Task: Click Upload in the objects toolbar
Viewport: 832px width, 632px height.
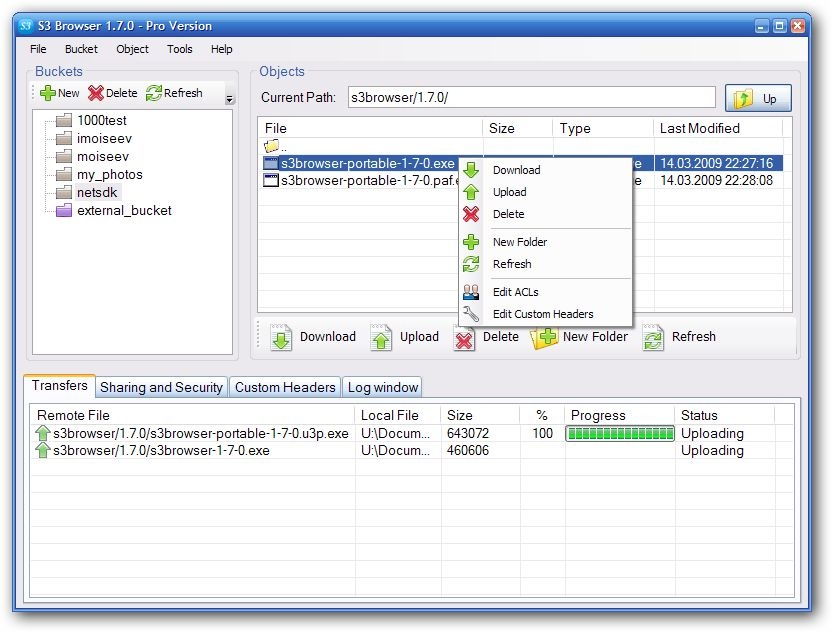Action: [405, 337]
